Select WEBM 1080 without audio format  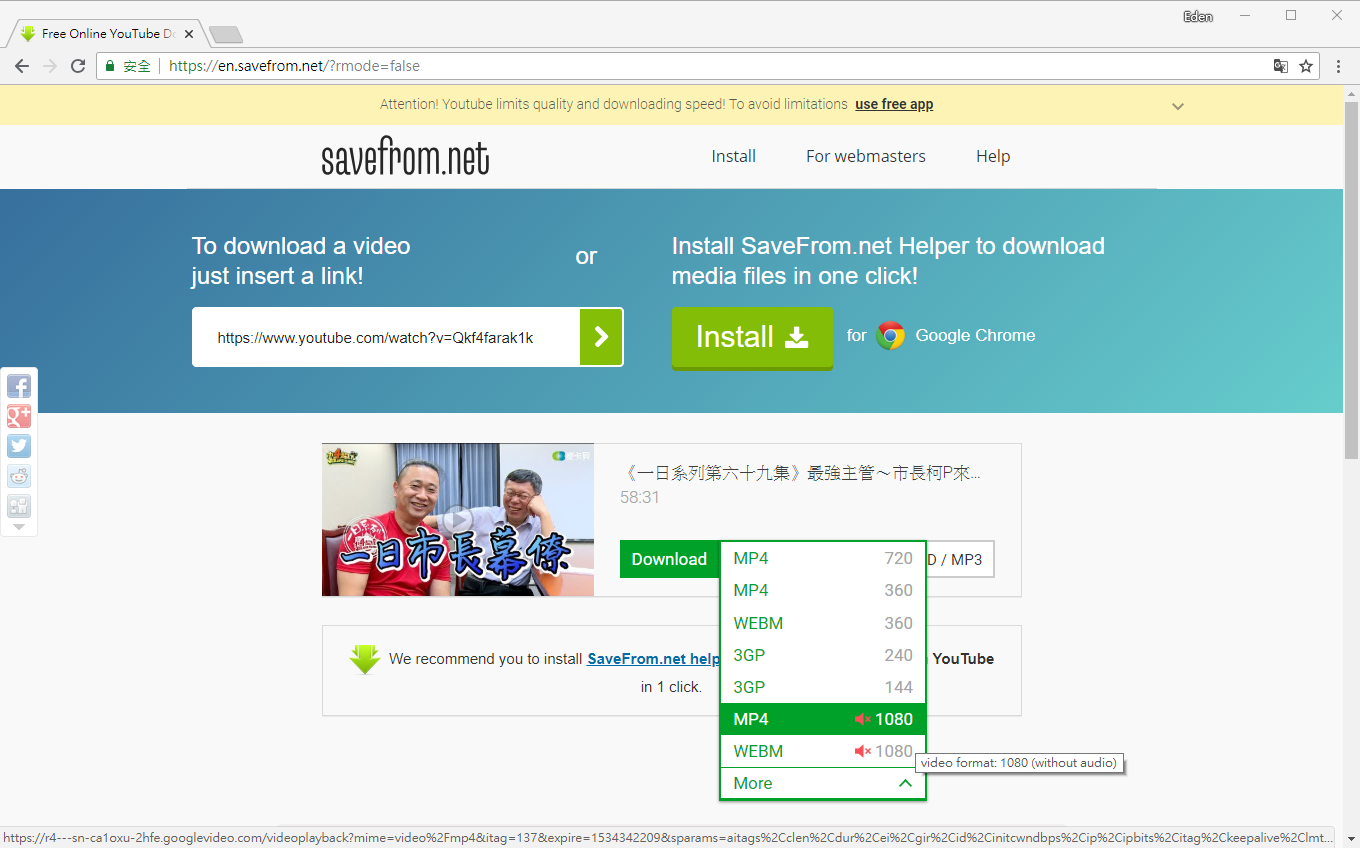[x=823, y=751]
